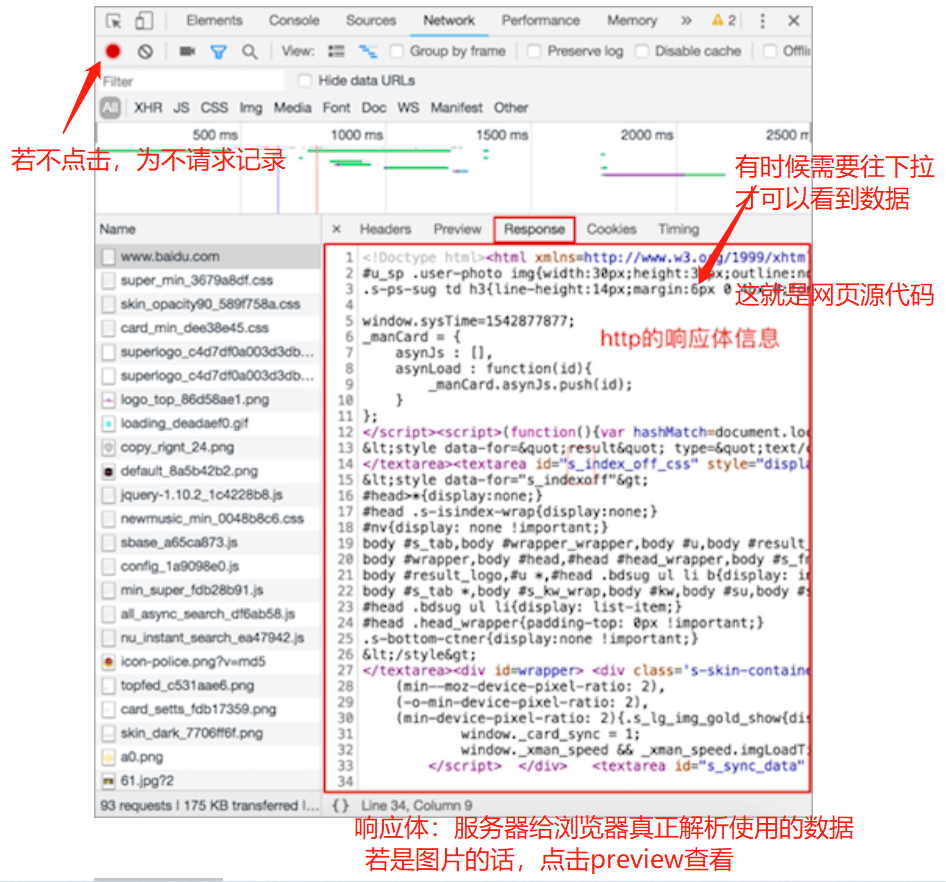Open network search with magnifier icon
This screenshot has height=882, width=946.
click(x=250, y=52)
